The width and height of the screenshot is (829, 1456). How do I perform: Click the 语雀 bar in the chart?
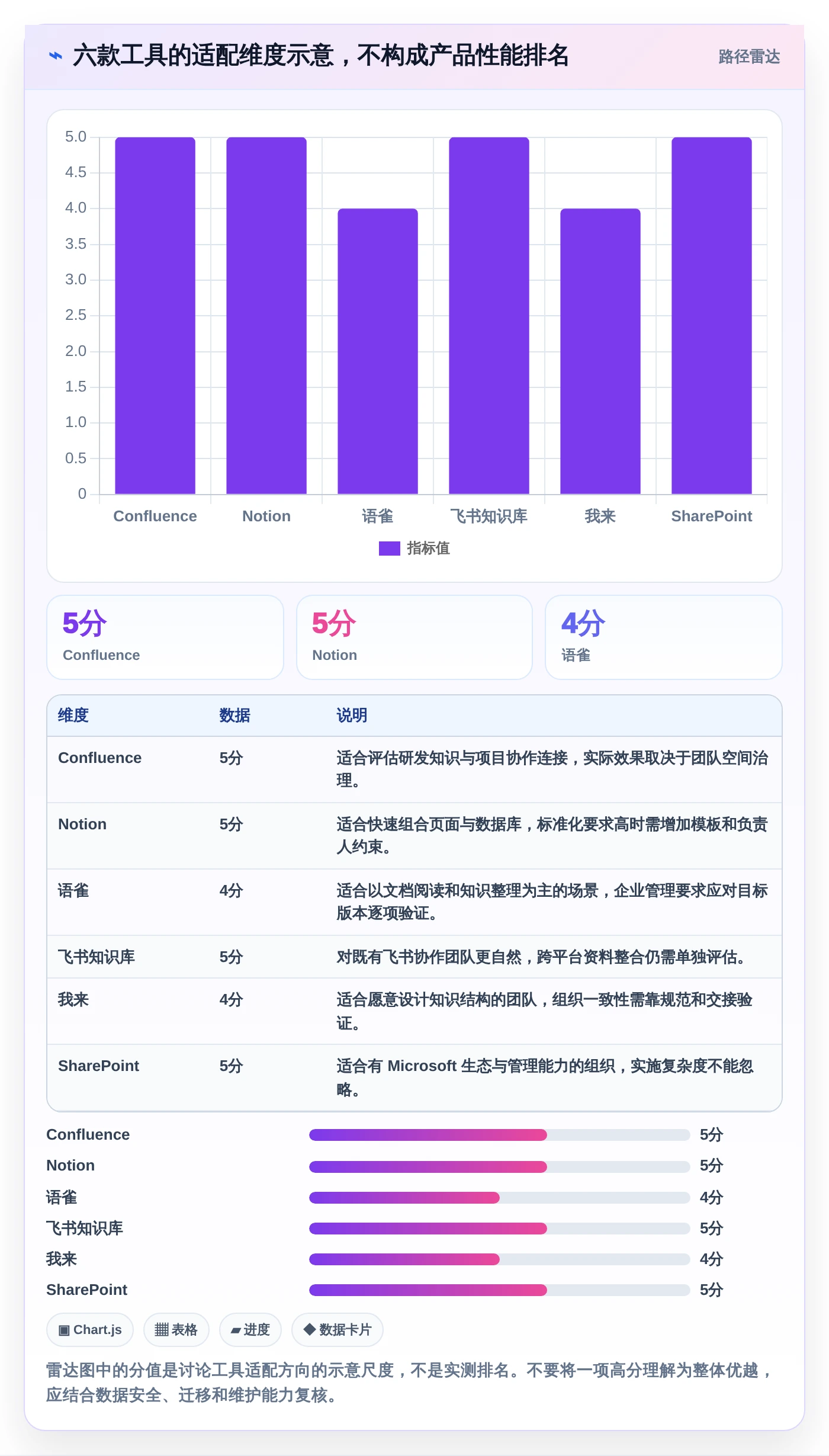(x=378, y=351)
